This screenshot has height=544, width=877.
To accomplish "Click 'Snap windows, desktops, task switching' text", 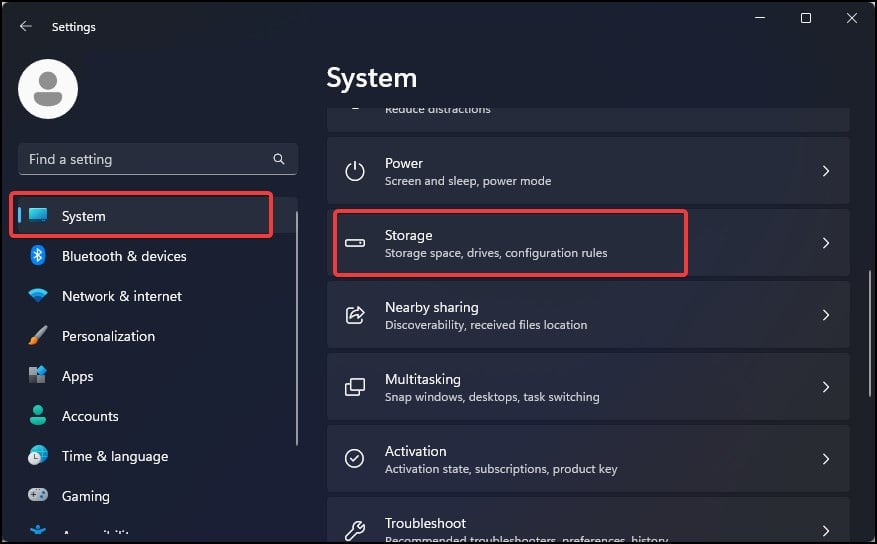I will [x=492, y=397].
